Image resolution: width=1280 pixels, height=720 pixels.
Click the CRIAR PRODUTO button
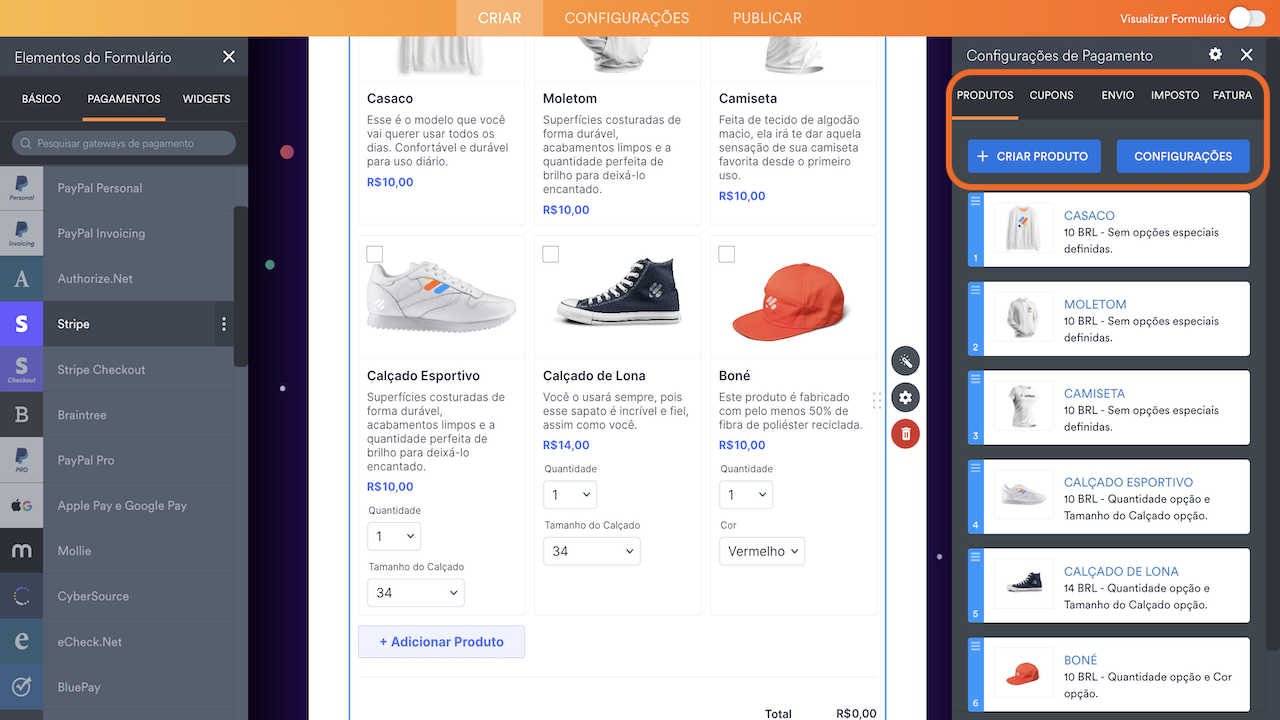(1034, 156)
